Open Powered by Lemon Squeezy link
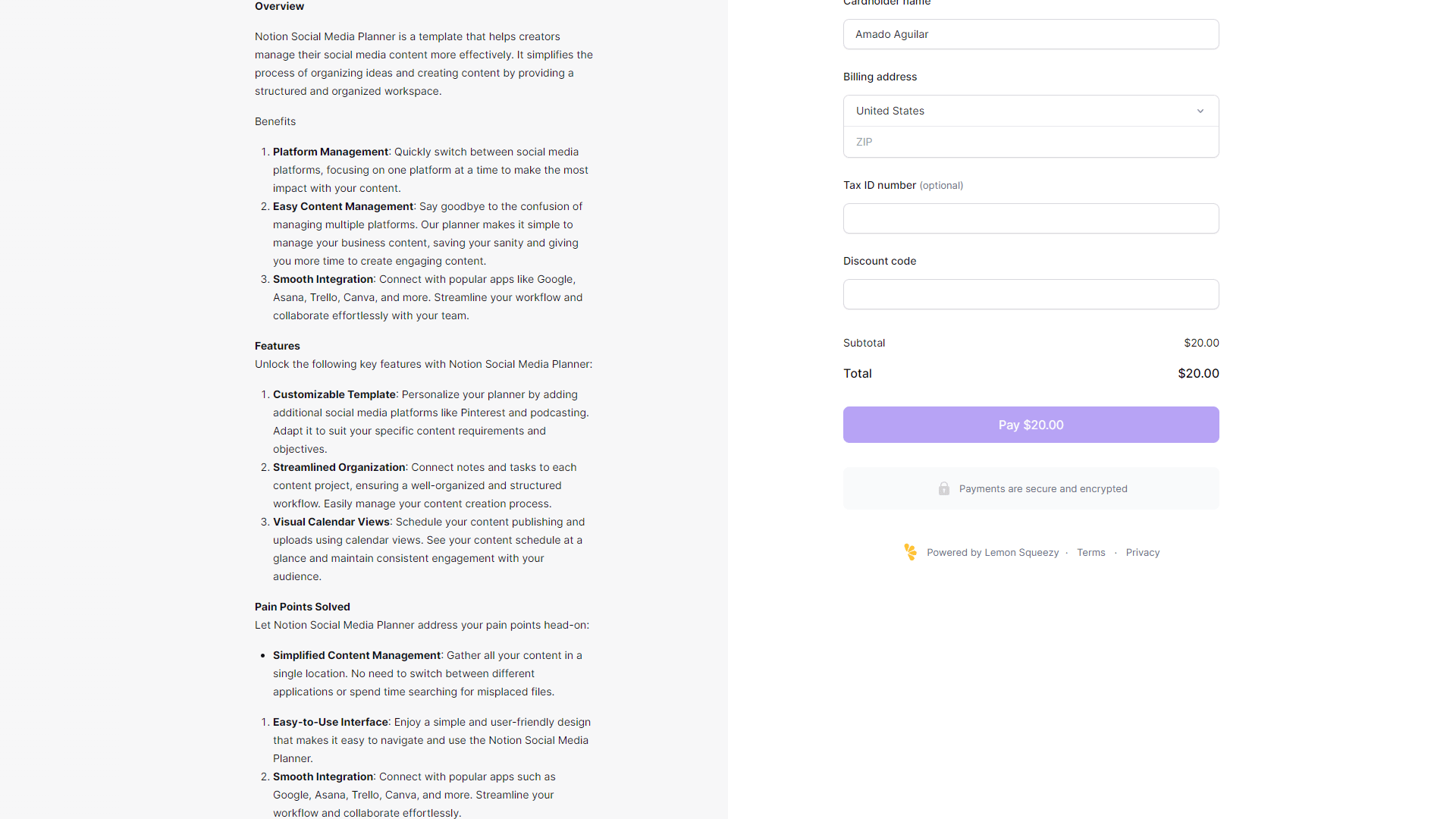This screenshot has height=819, width=1456. pyautogui.click(x=993, y=552)
